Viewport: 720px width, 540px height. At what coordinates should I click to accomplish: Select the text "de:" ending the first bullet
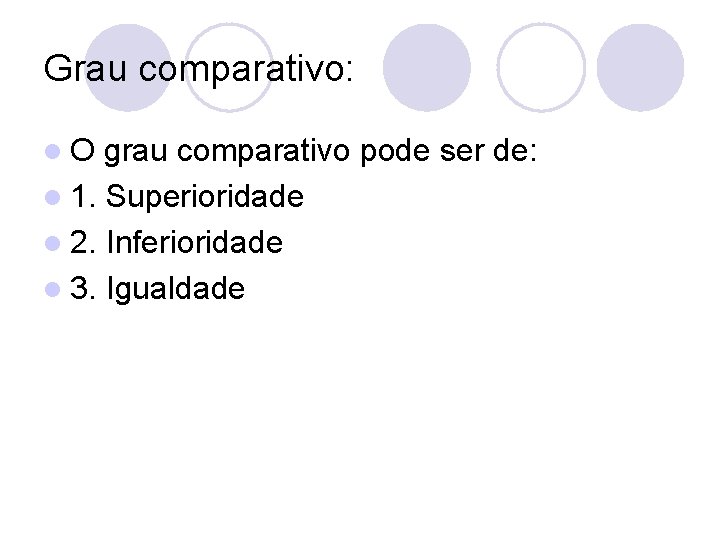click(x=517, y=151)
